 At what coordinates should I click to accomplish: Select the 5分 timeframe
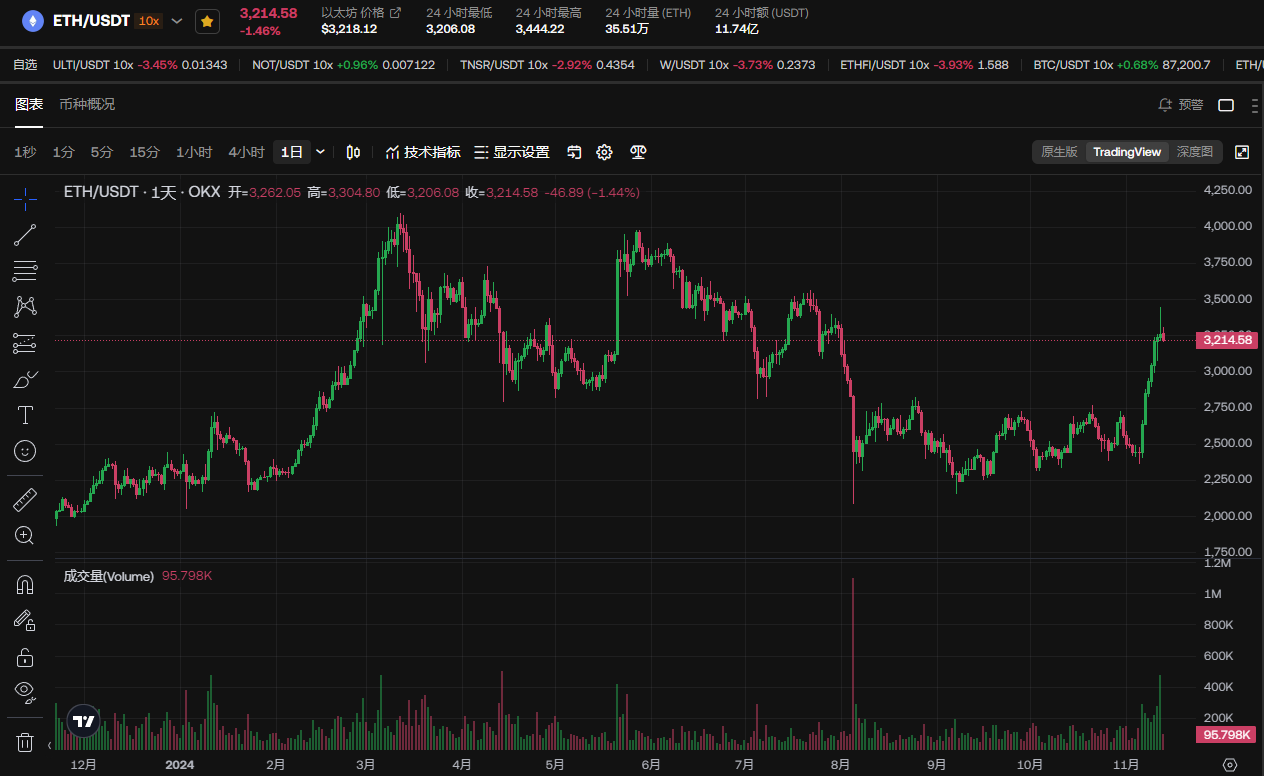coord(102,152)
